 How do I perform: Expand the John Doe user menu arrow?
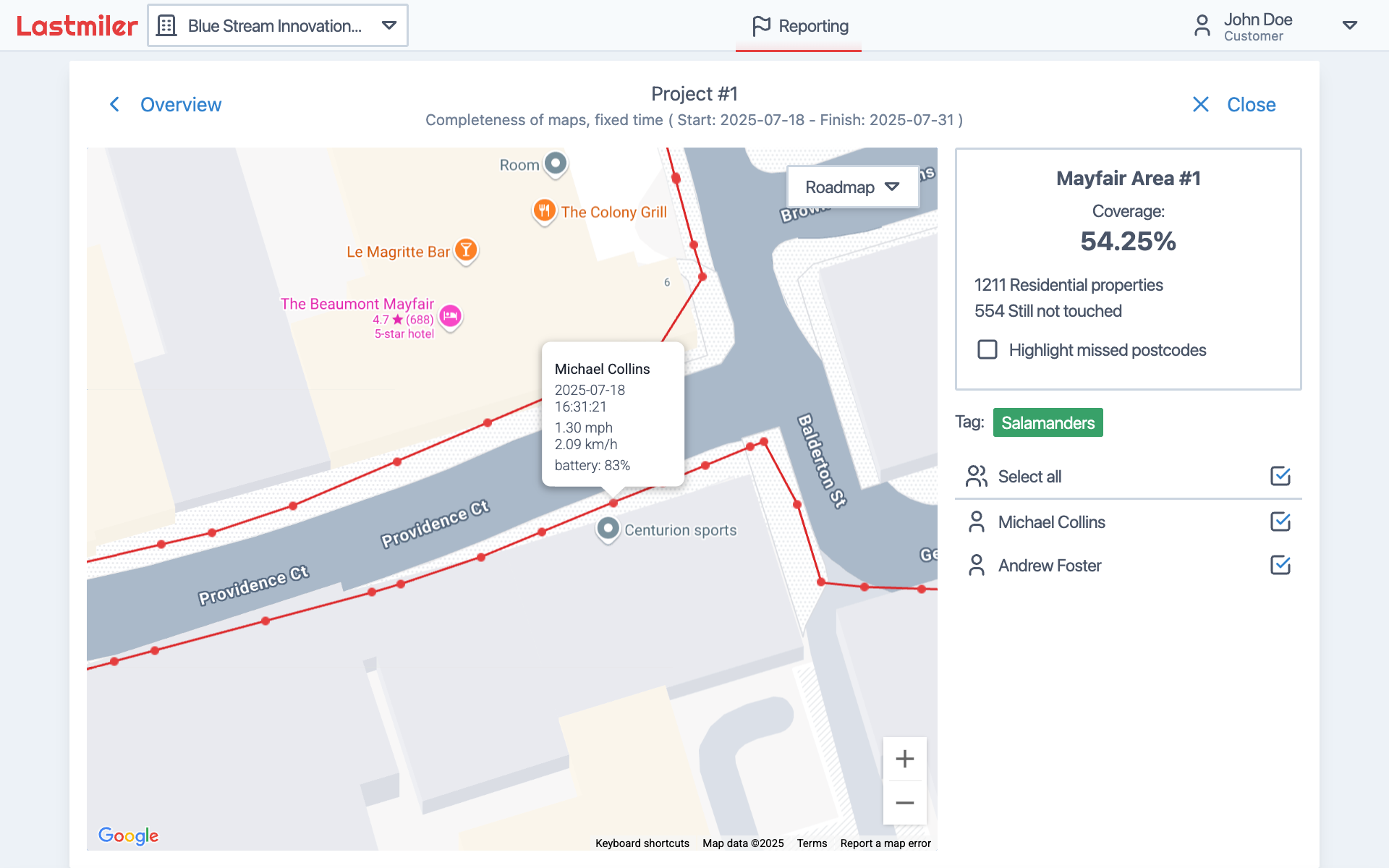pyautogui.click(x=1349, y=25)
